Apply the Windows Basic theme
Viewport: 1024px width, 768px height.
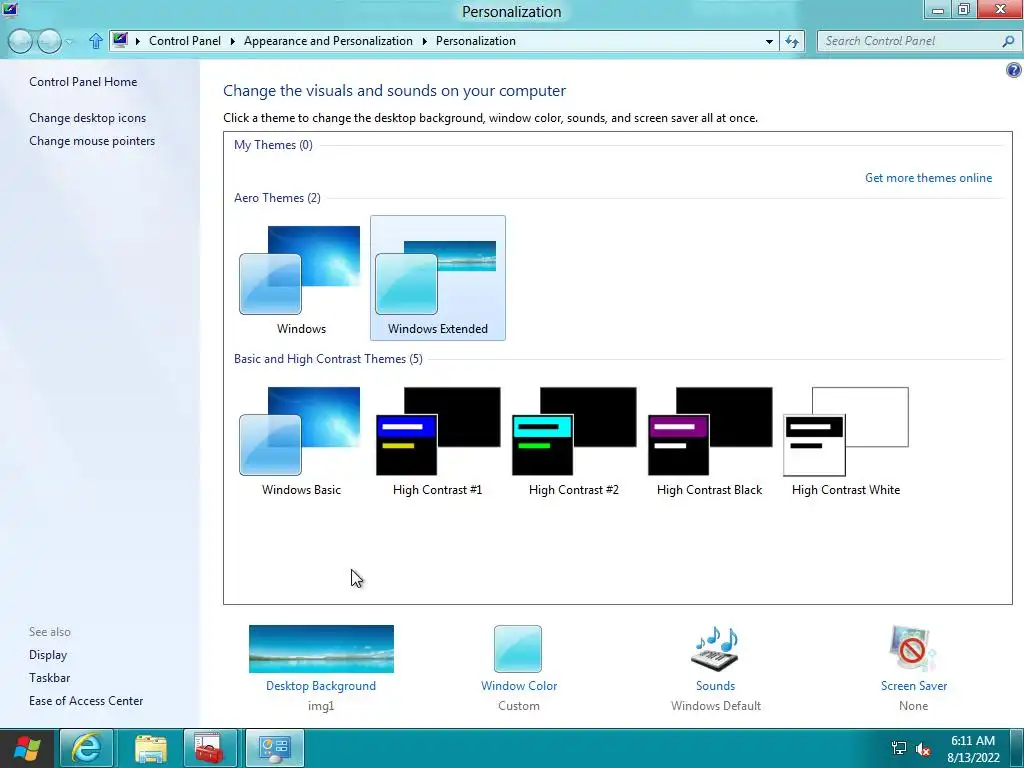(301, 440)
